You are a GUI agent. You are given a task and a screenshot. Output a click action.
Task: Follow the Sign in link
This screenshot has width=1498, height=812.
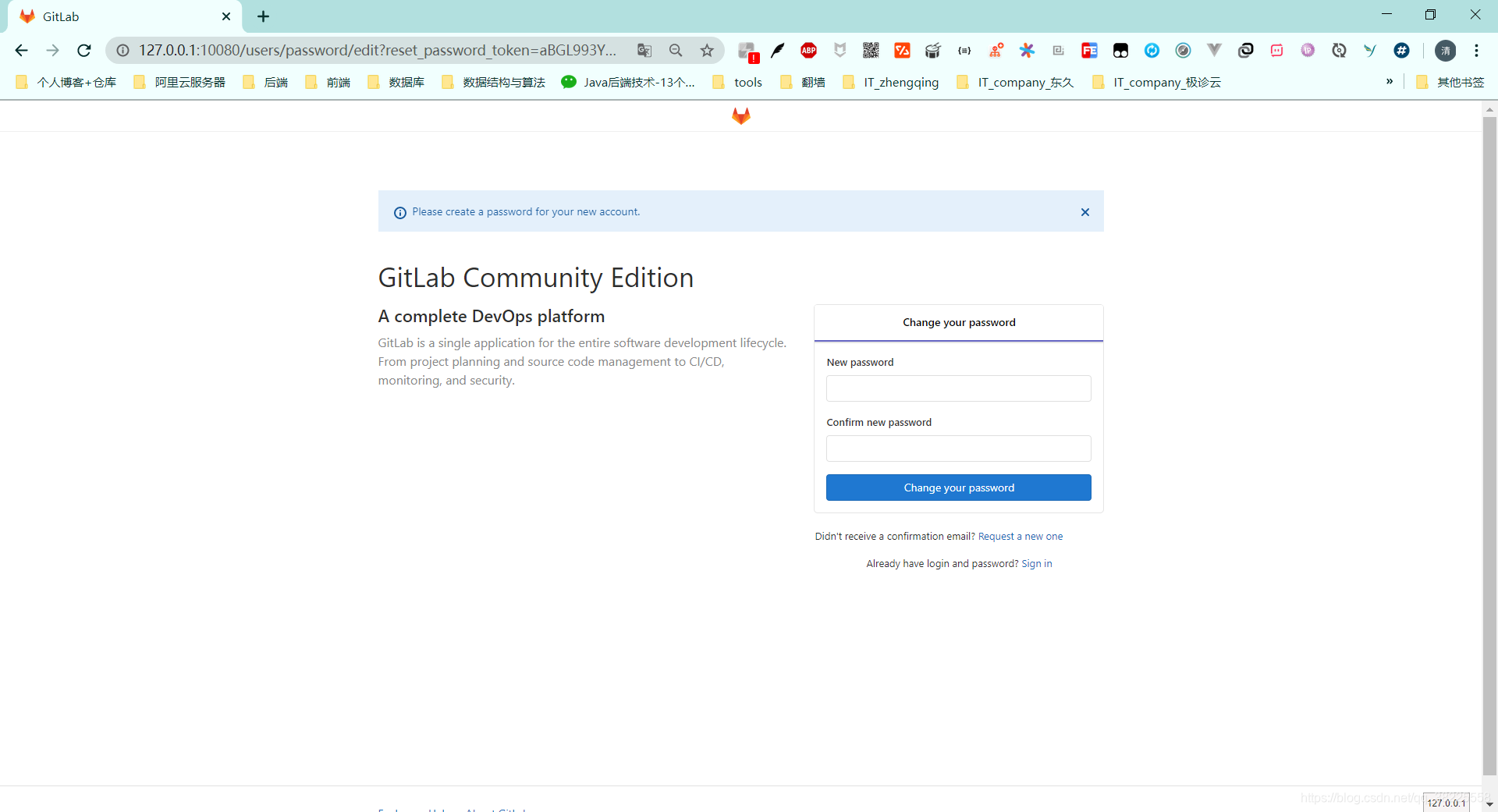click(x=1037, y=564)
